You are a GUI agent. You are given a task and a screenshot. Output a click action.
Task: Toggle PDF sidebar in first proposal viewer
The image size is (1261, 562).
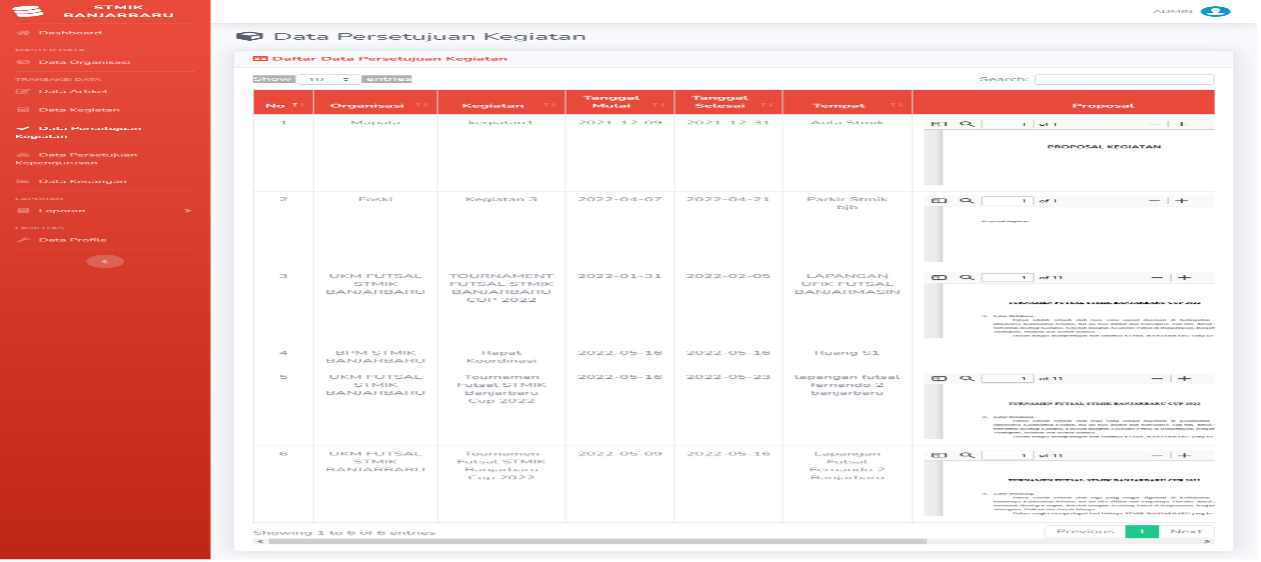pyautogui.click(x=938, y=124)
